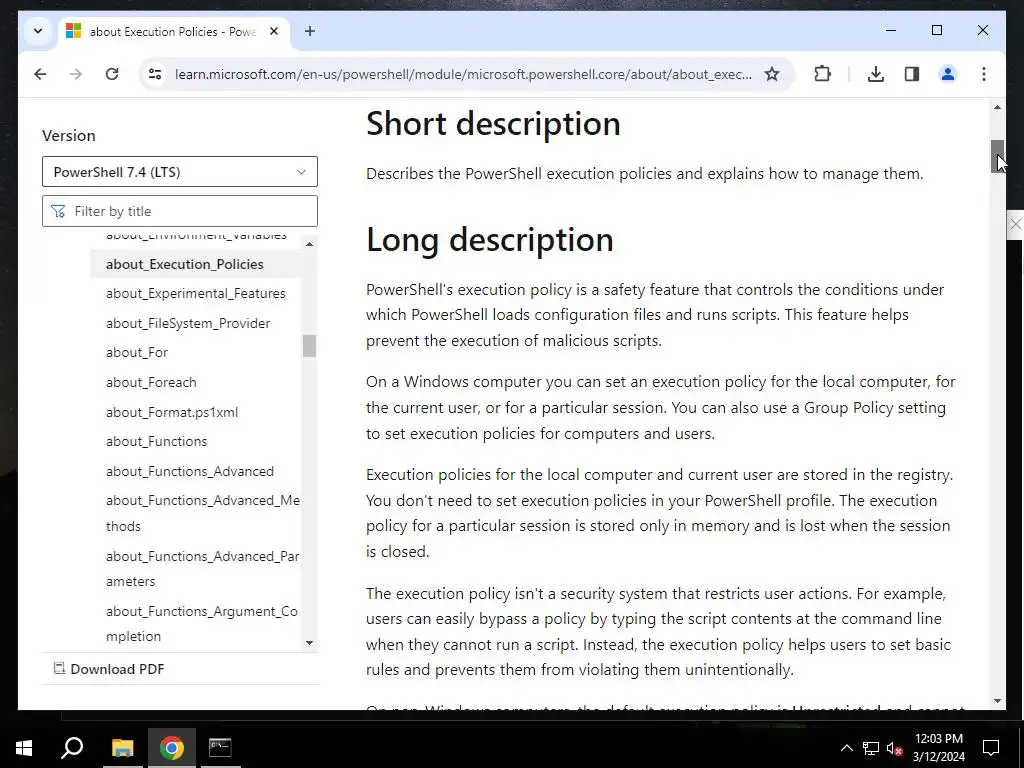The height and width of the screenshot is (768, 1024).
Task: Reload the Microsoft Learn page
Action: click(112, 74)
